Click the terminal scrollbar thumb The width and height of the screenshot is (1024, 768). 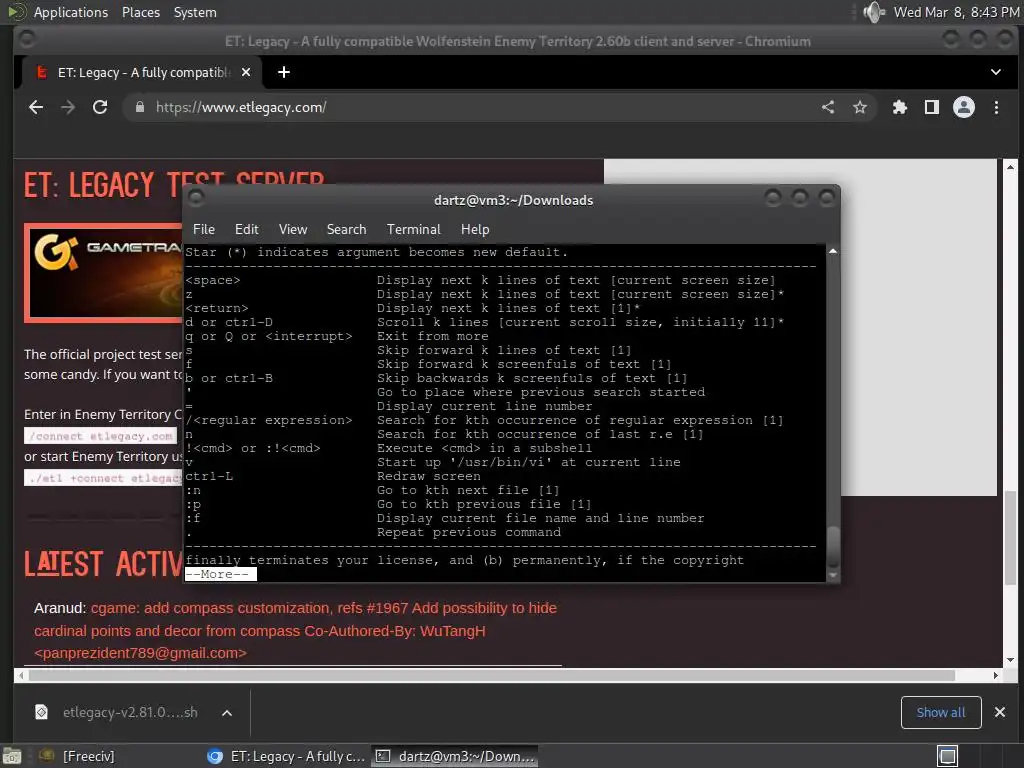(x=833, y=547)
